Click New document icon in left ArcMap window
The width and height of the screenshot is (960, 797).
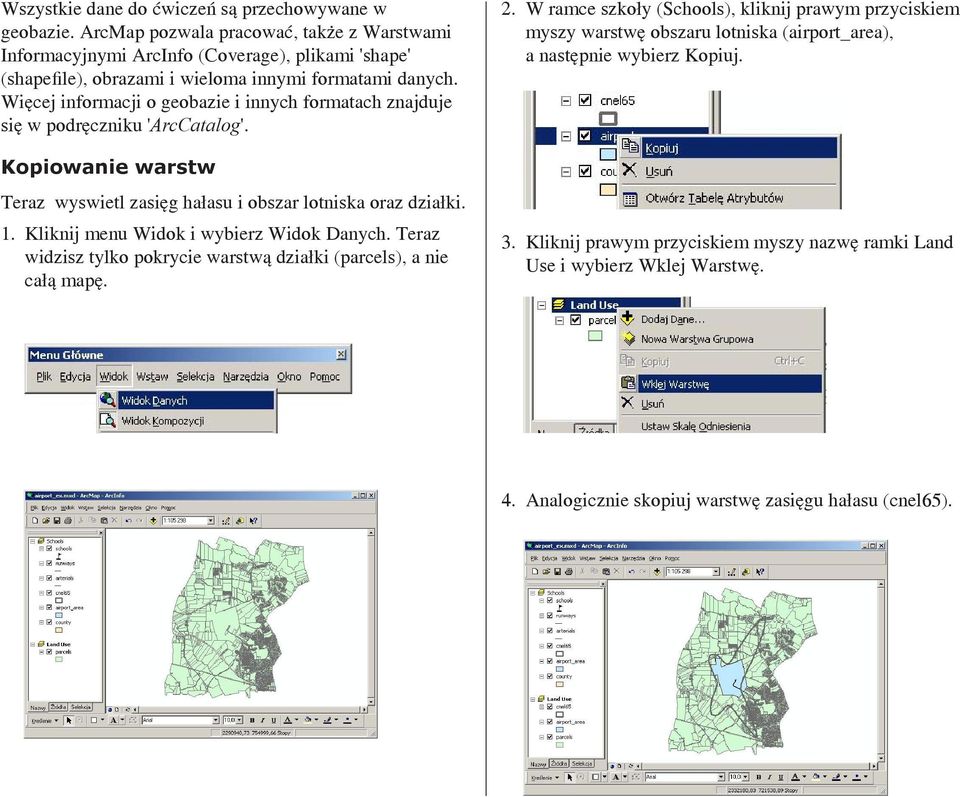pos(35,521)
